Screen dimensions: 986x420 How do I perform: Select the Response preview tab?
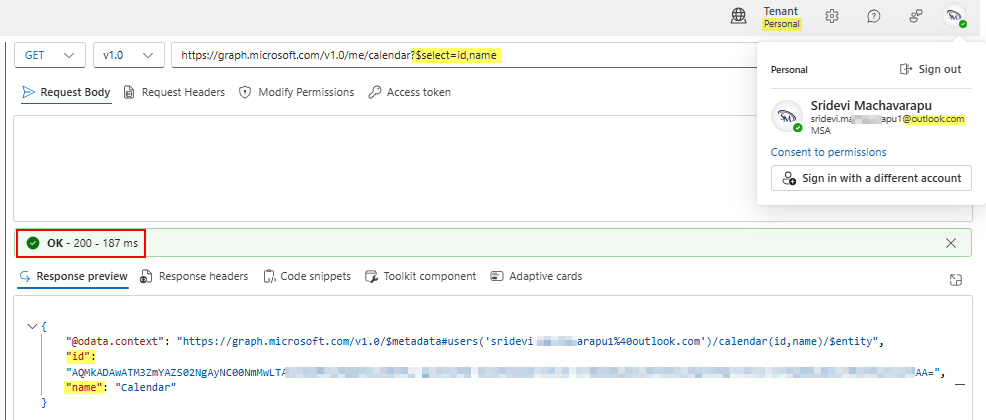[74, 277]
